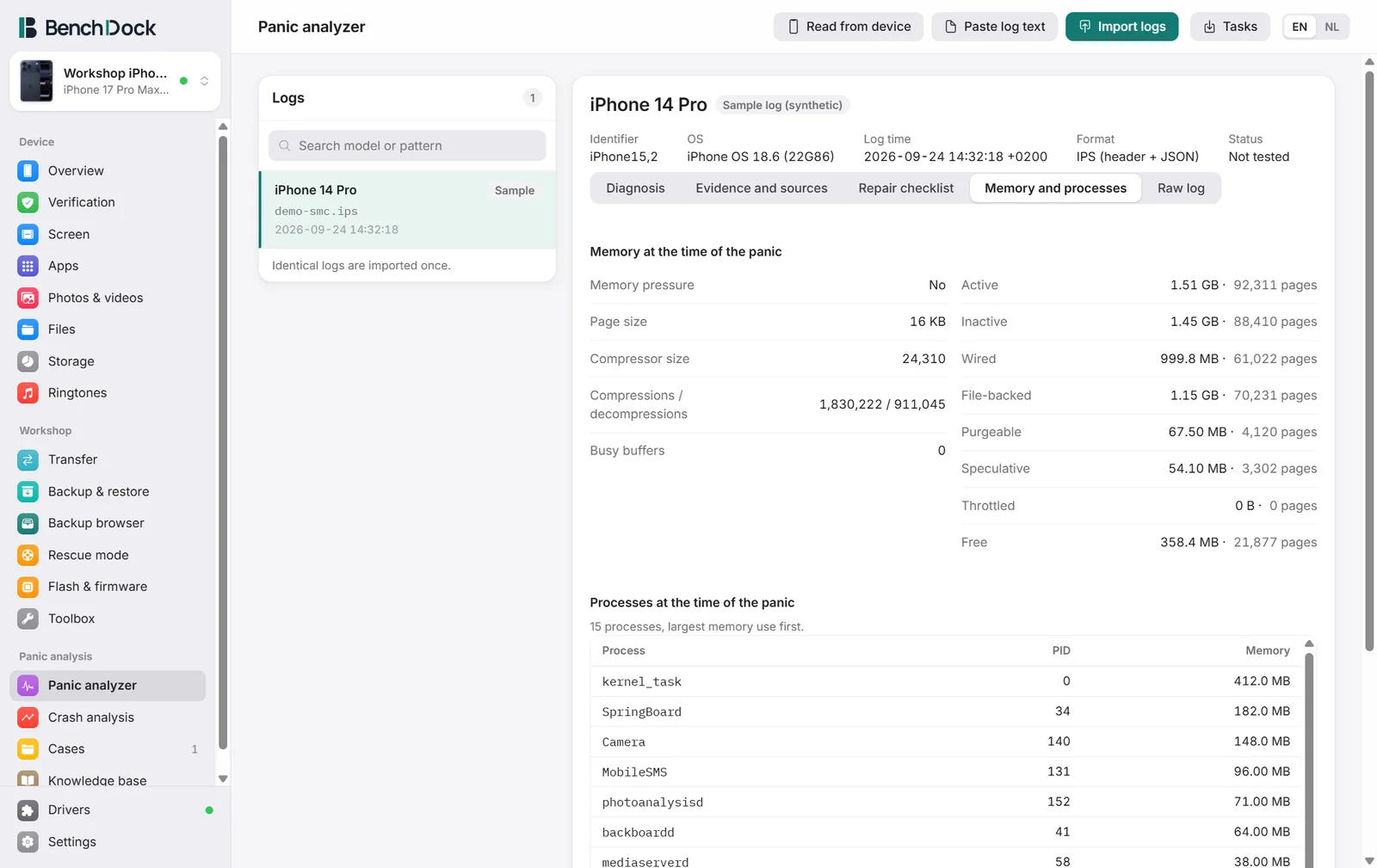Select the Memory and processes tab
This screenshot has height=868, width=1377.
(1055, 188)
